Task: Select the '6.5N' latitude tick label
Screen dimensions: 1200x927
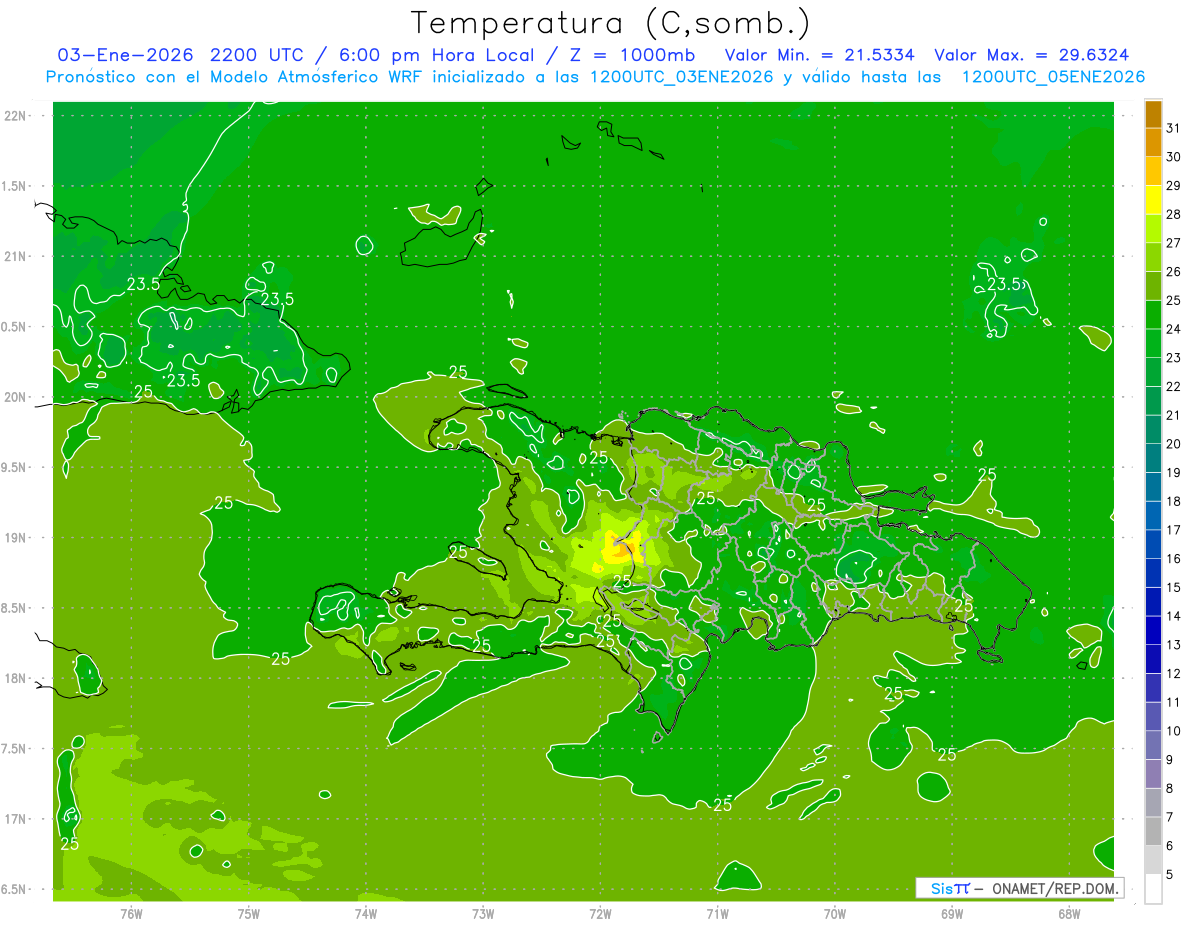Action: click(x=16, y=889)
